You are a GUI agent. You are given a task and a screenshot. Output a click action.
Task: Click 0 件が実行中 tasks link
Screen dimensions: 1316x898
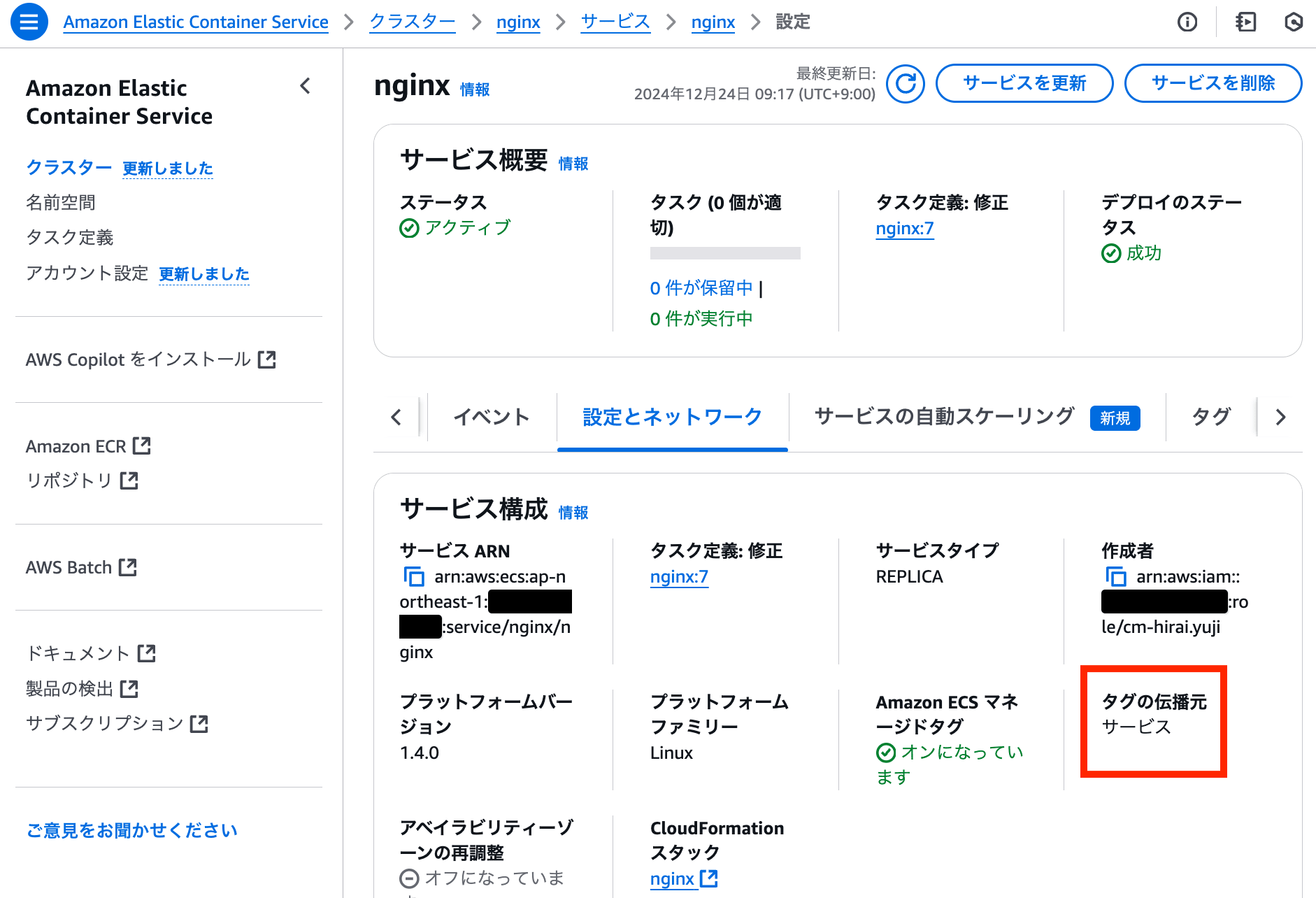[x=701, y=319]
